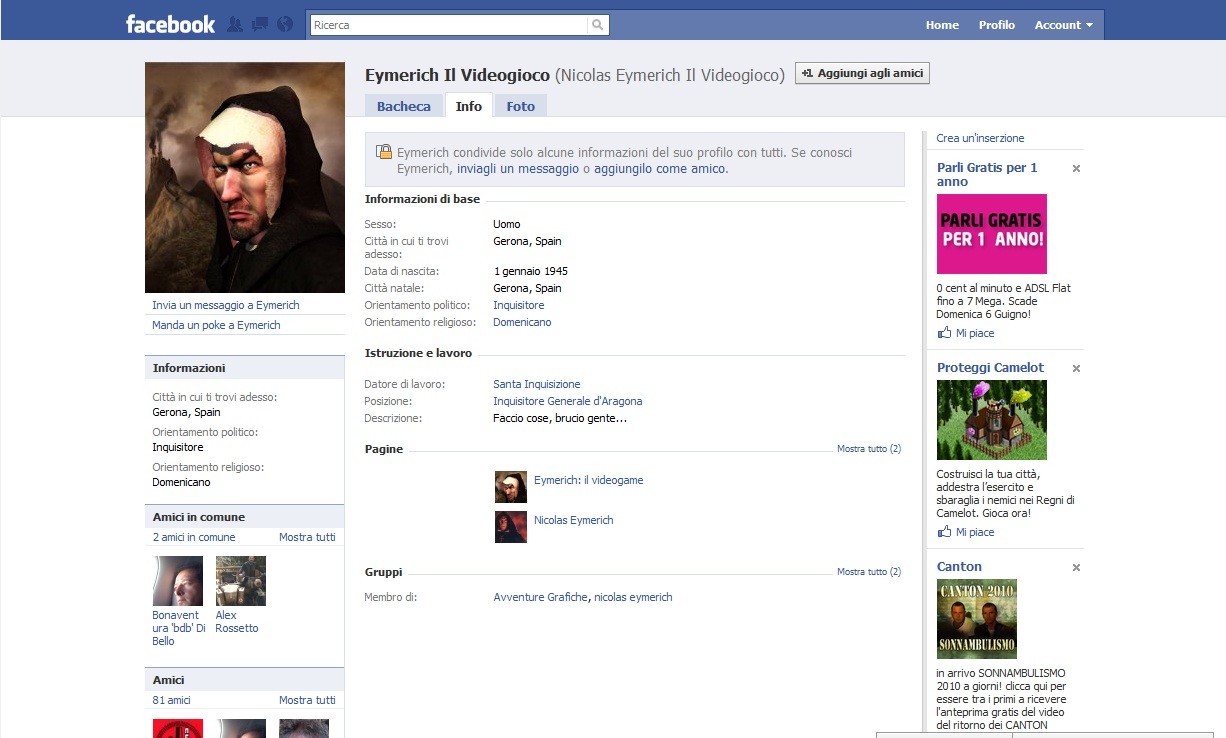Click the Canton Sonnambulismo ad image

pyautogui.click(x=977, y=619)
